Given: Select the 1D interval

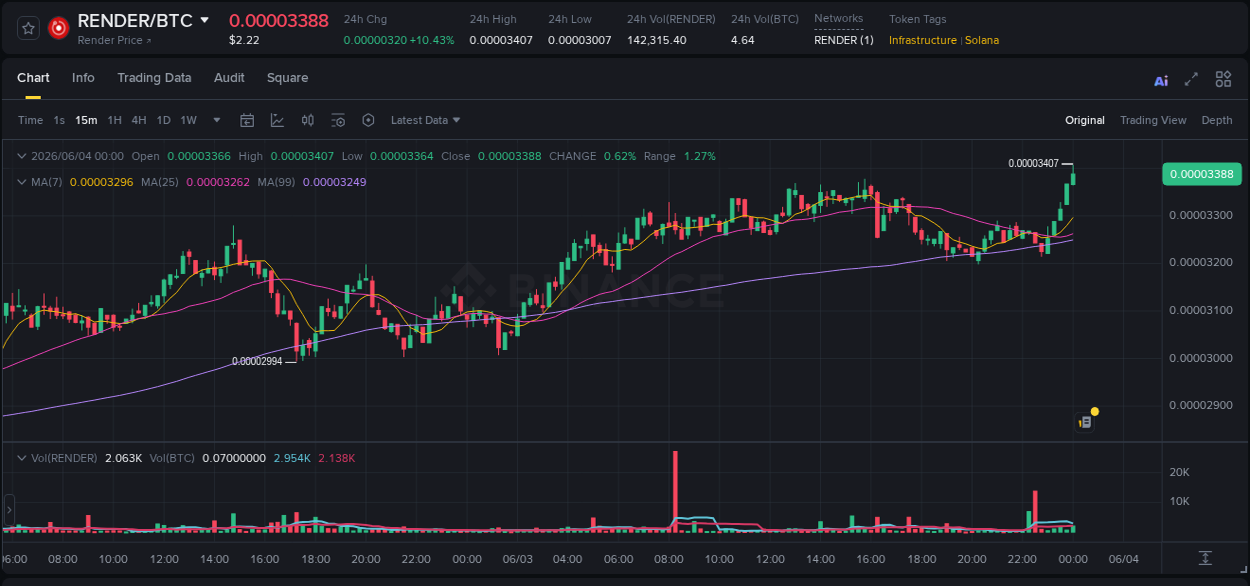Looking at the screenshot, I should pos(163,120).
